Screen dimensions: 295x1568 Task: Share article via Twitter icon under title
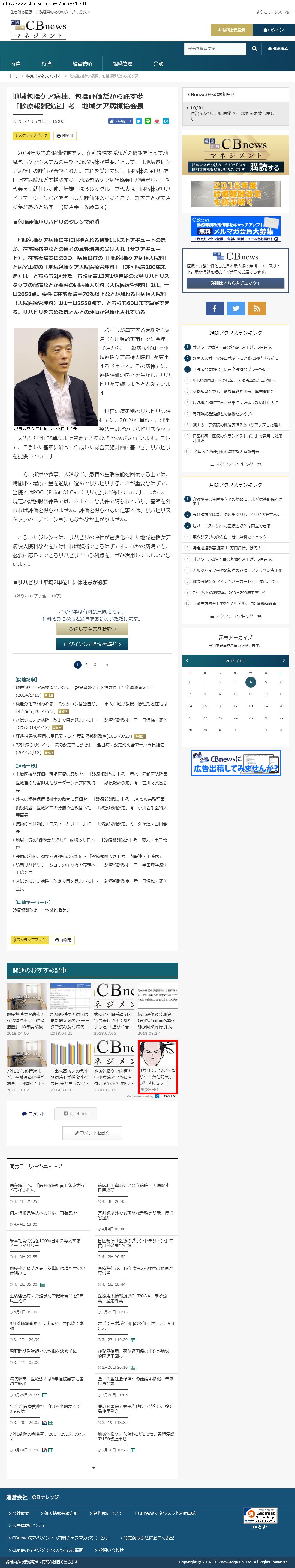point(139,121)
